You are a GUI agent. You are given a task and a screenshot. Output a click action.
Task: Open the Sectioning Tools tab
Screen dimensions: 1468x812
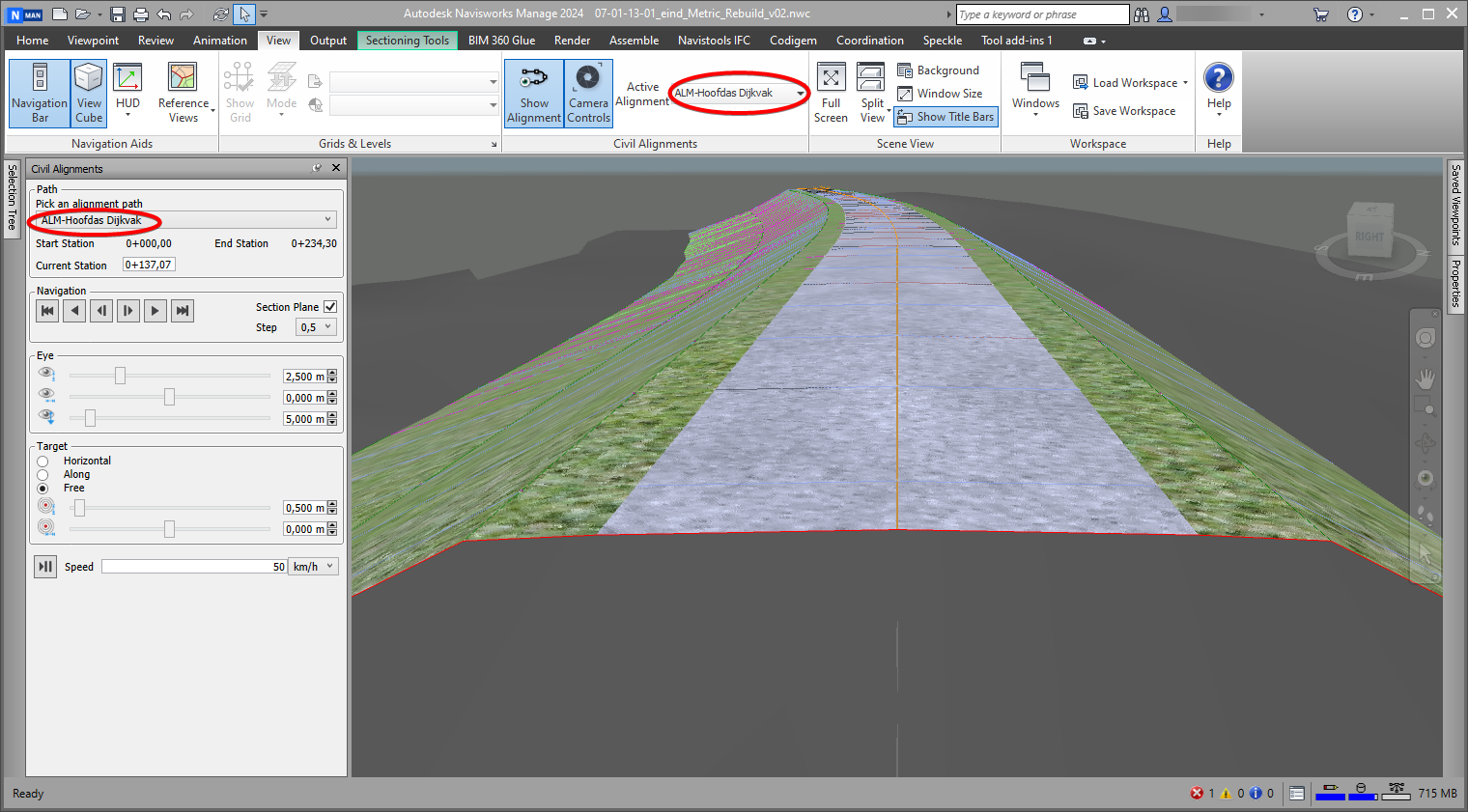407,41
